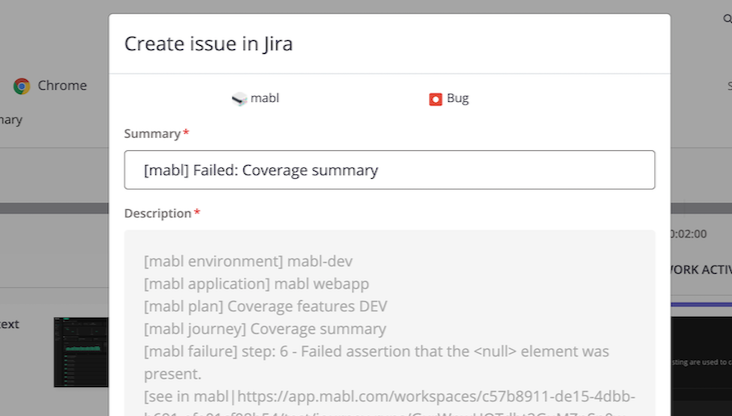The height and width of the screenshot is (416, 732).
Task: Click the search magnifier icon at top right
Action: 727,18
